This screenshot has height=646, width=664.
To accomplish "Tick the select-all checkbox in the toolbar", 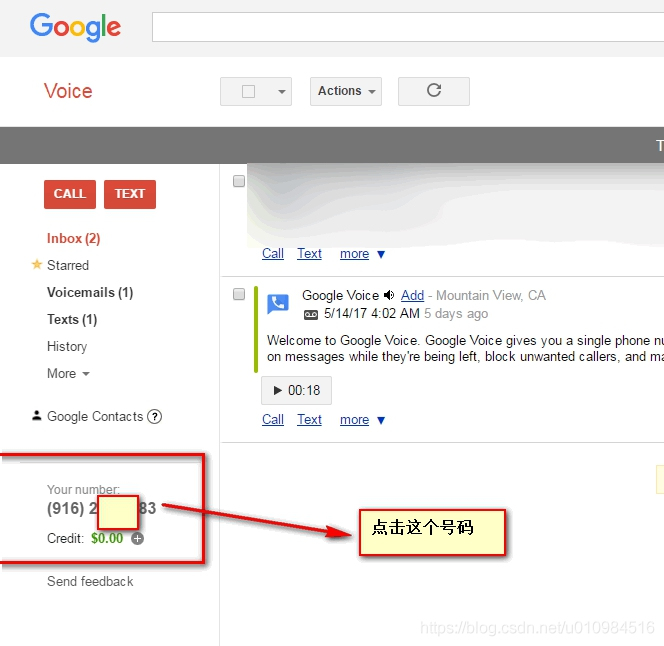I will [248, 91].
